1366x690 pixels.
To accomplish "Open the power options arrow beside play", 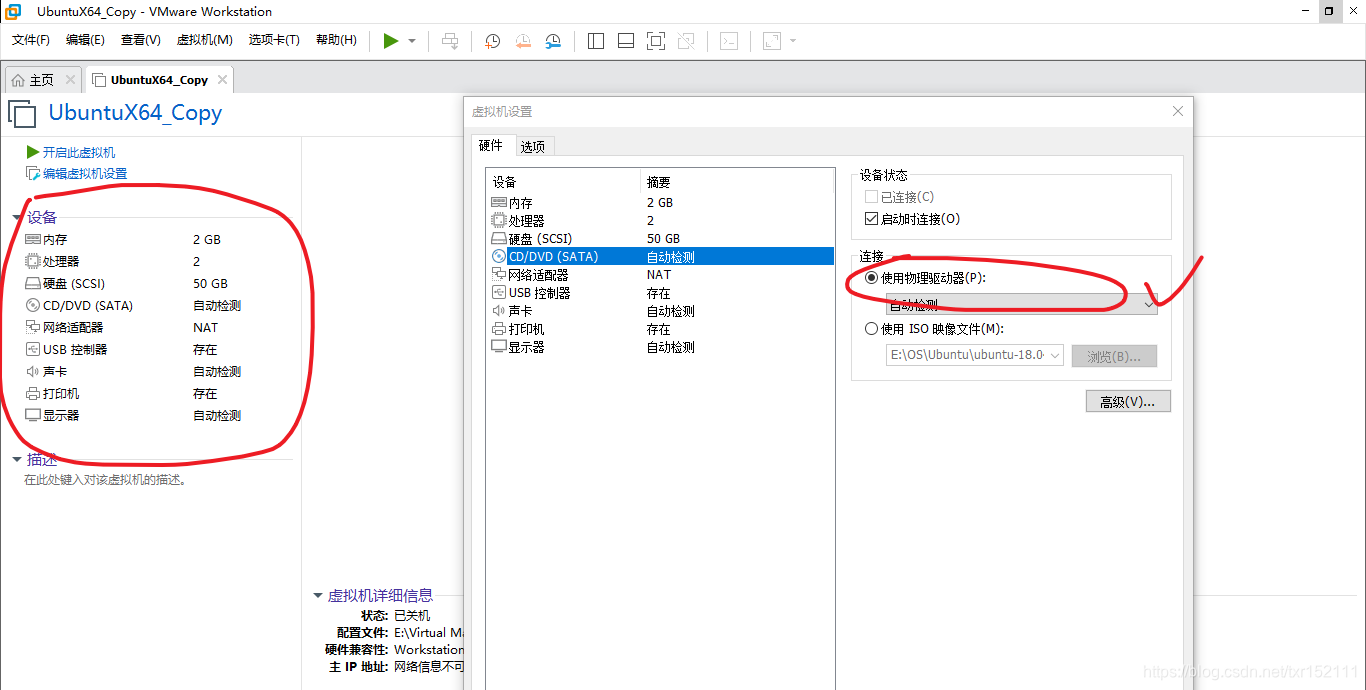I will pyautogui.click(x=412, y=41).
